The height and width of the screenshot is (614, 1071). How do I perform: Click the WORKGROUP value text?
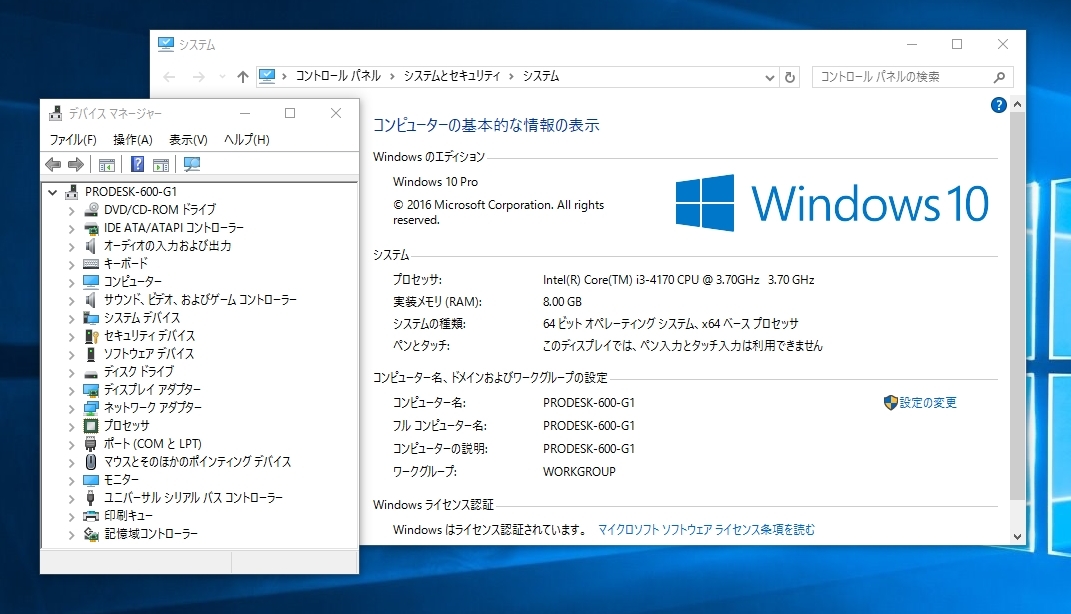(579, 471)
